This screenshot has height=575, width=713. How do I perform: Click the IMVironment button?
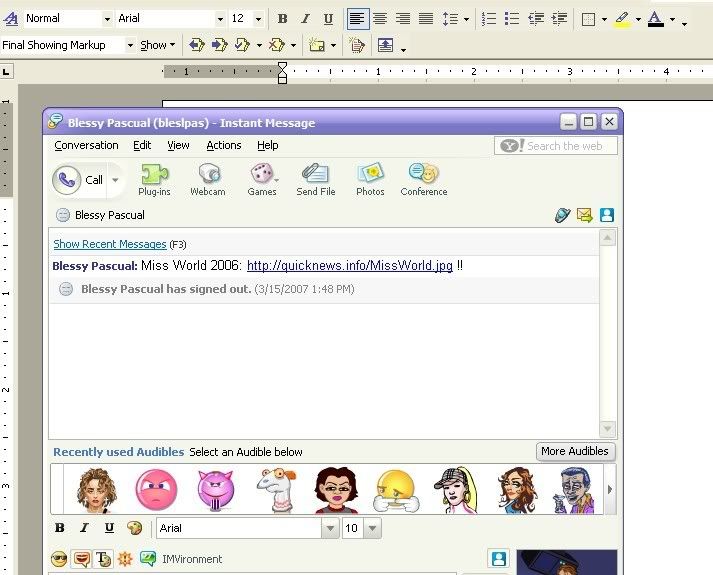click(181, 559)
